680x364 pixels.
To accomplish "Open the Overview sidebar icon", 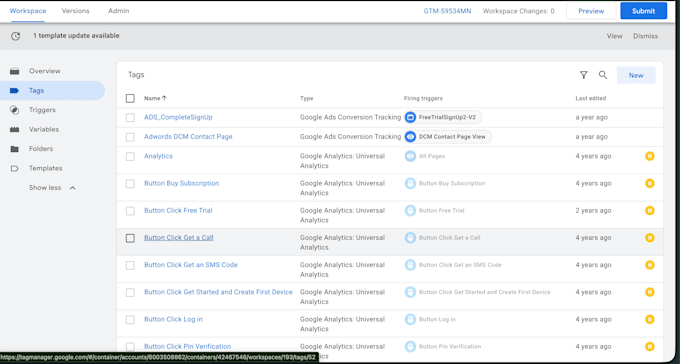I will pos(14,71).
